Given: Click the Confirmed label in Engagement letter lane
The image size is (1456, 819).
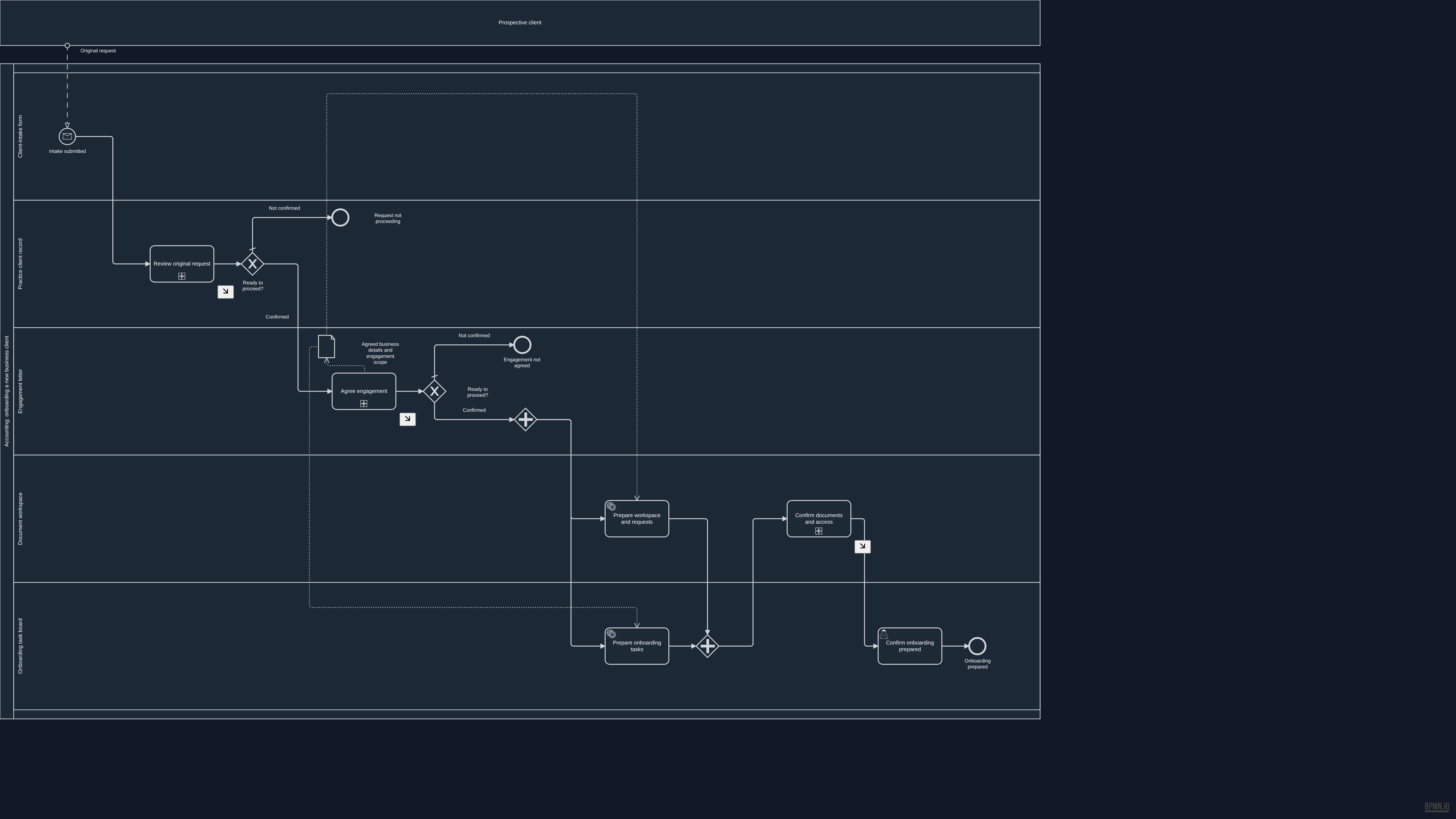Looking at the screenshot, I should click(x=474, y=410).
